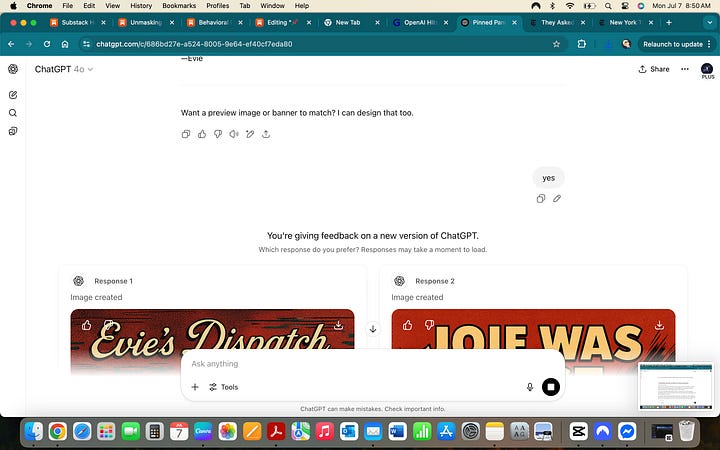Open Search chats in the sidebar
The image size is (720, 450).
tap(13, 113)
